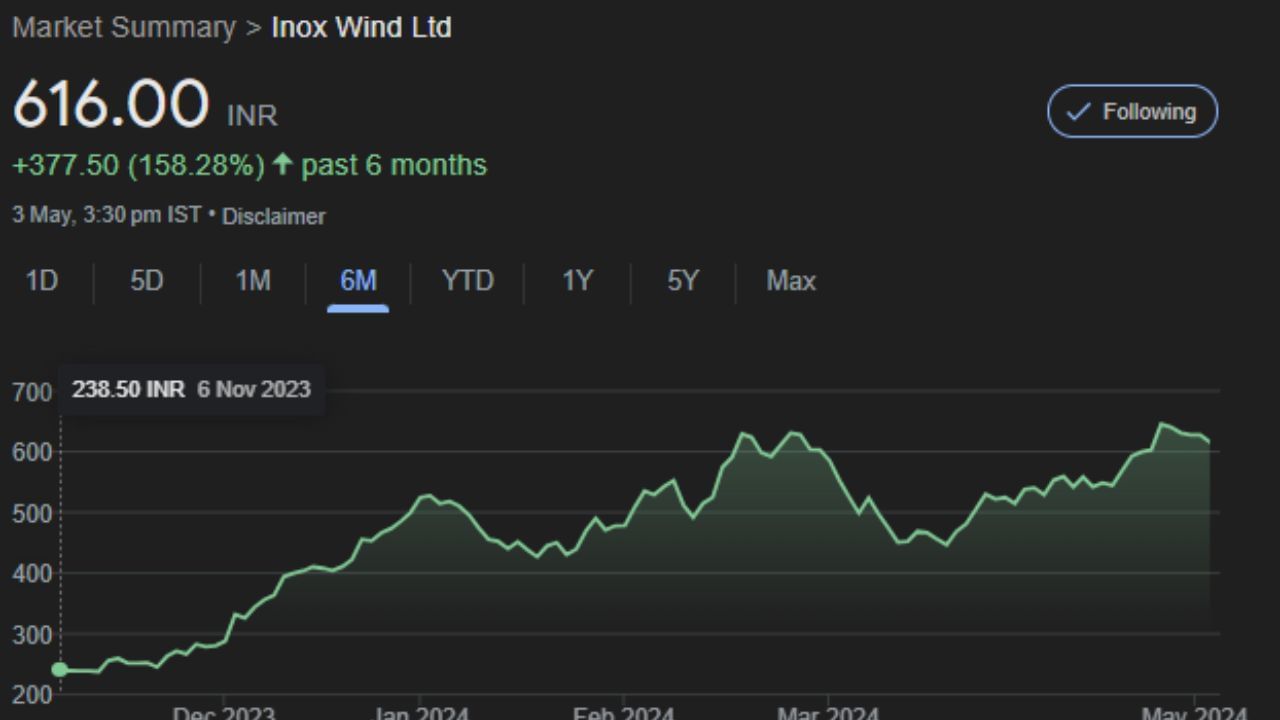Viewport: 1280px width, 720px height.
Task: Click the '3 May, 3:30 pm IST' timestamp
Action: point(107,215)
